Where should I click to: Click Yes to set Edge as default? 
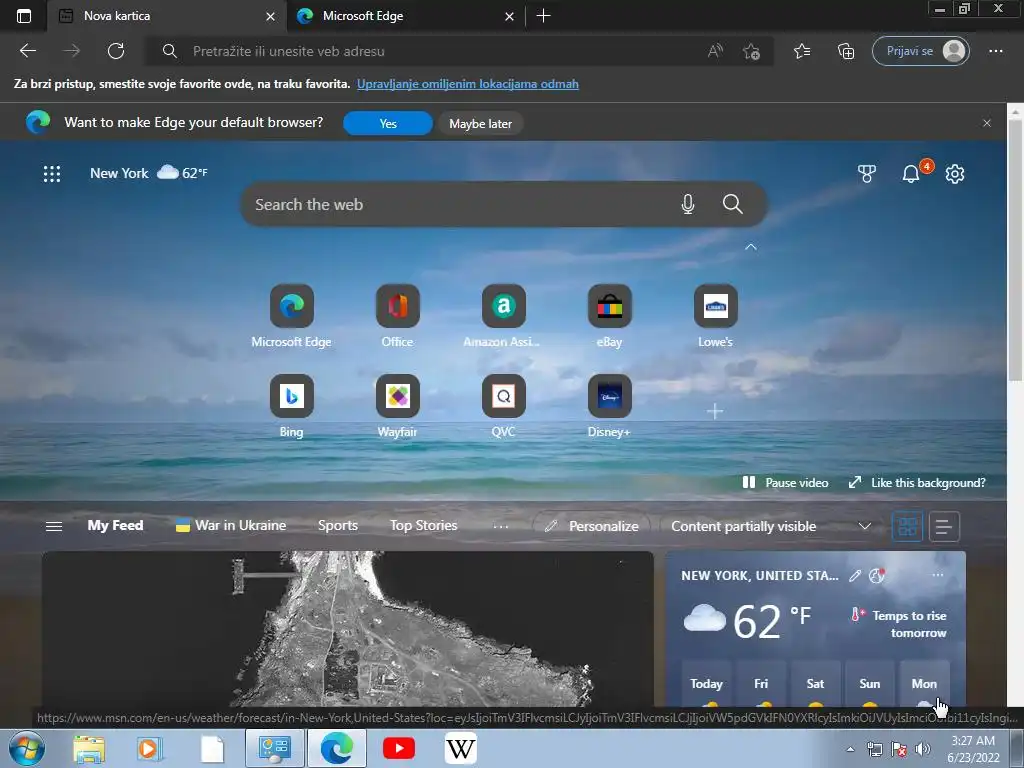(x=388, y=123)
